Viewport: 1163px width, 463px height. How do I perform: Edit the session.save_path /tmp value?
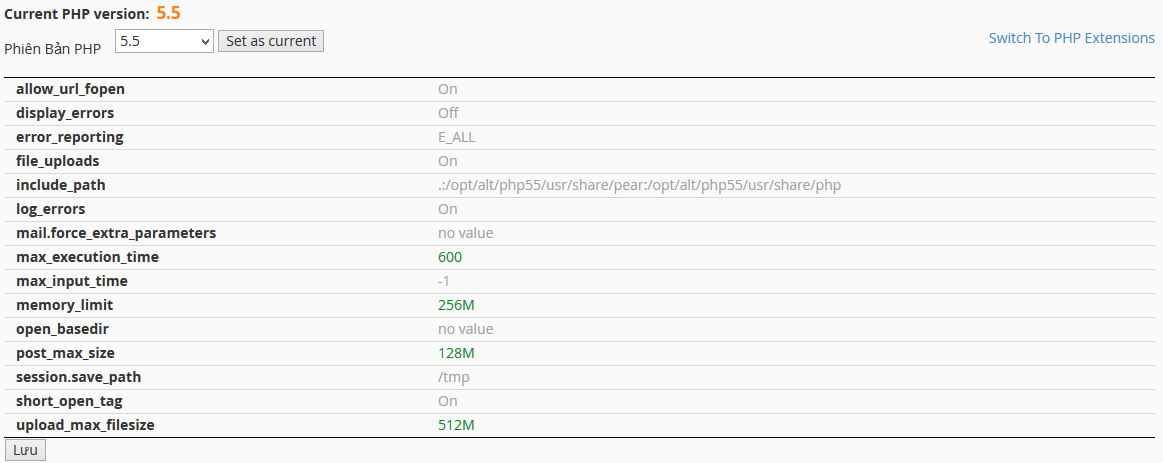click(x=453, y=377)
